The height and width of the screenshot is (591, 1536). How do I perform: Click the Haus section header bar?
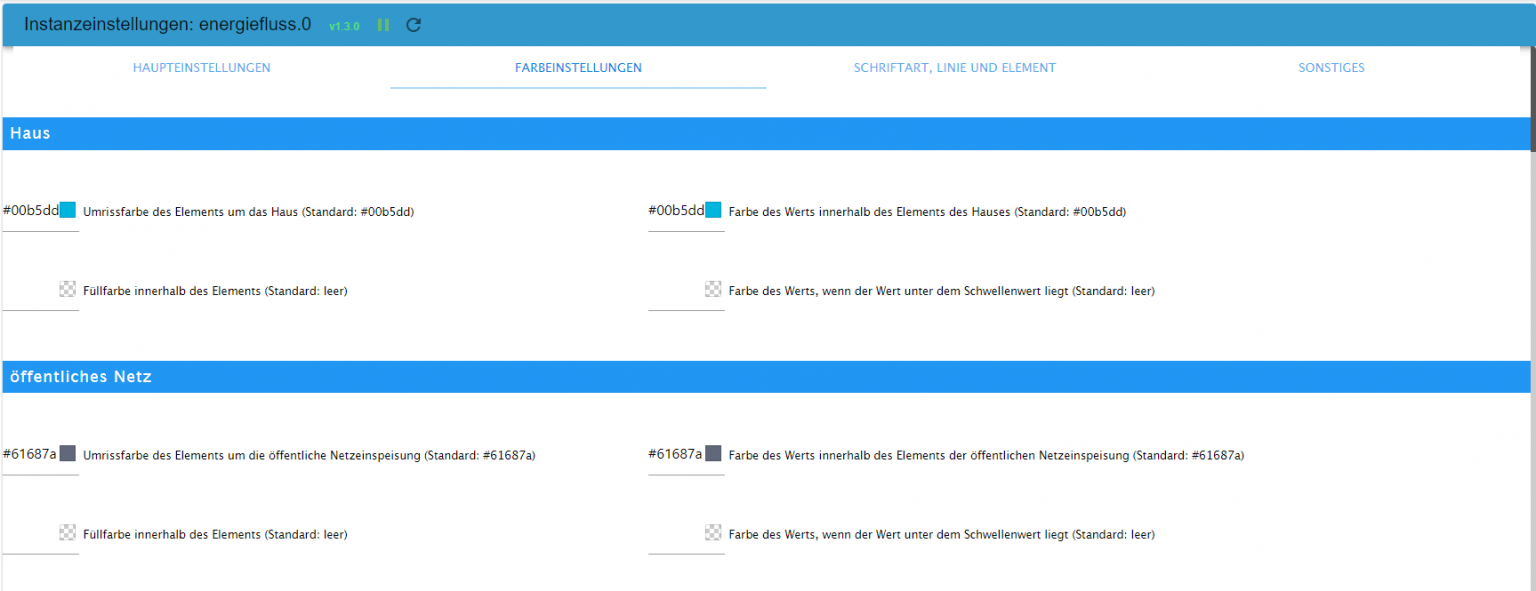click(400, 133)
